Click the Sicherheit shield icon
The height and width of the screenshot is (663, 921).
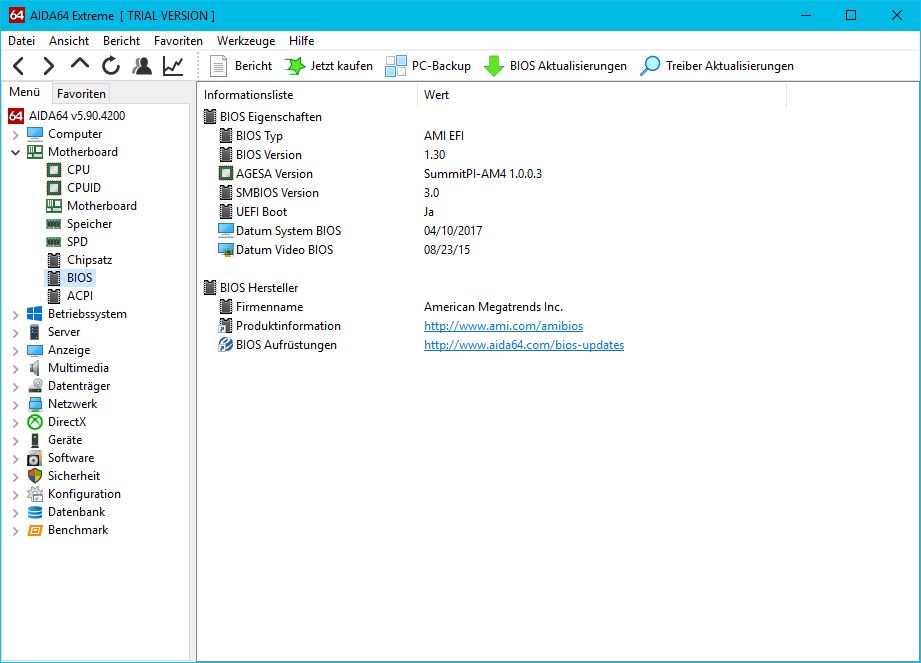[35, 476]
